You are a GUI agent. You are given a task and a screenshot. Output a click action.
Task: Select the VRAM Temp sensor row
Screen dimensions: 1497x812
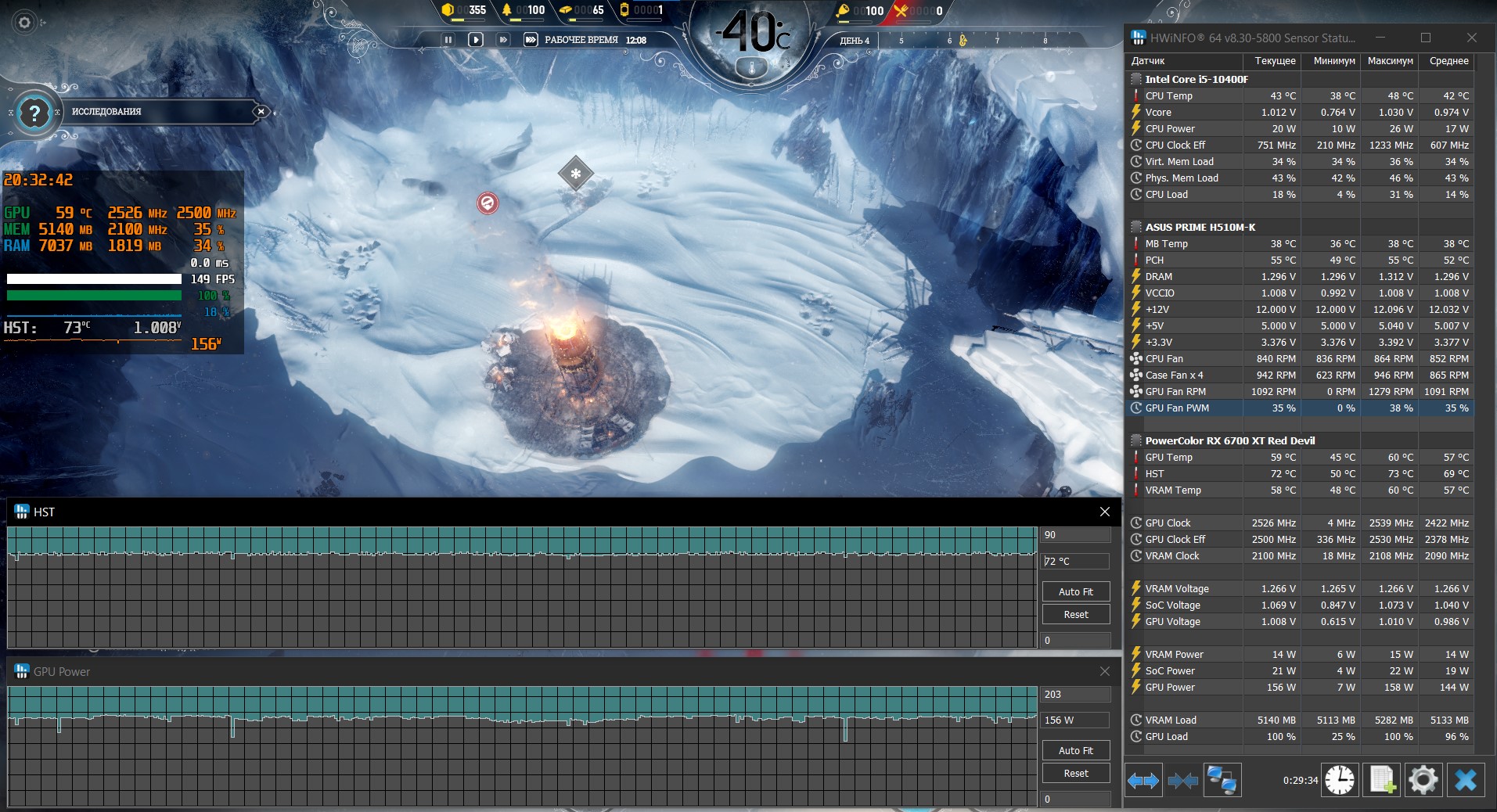click(x=1301, y=490)
